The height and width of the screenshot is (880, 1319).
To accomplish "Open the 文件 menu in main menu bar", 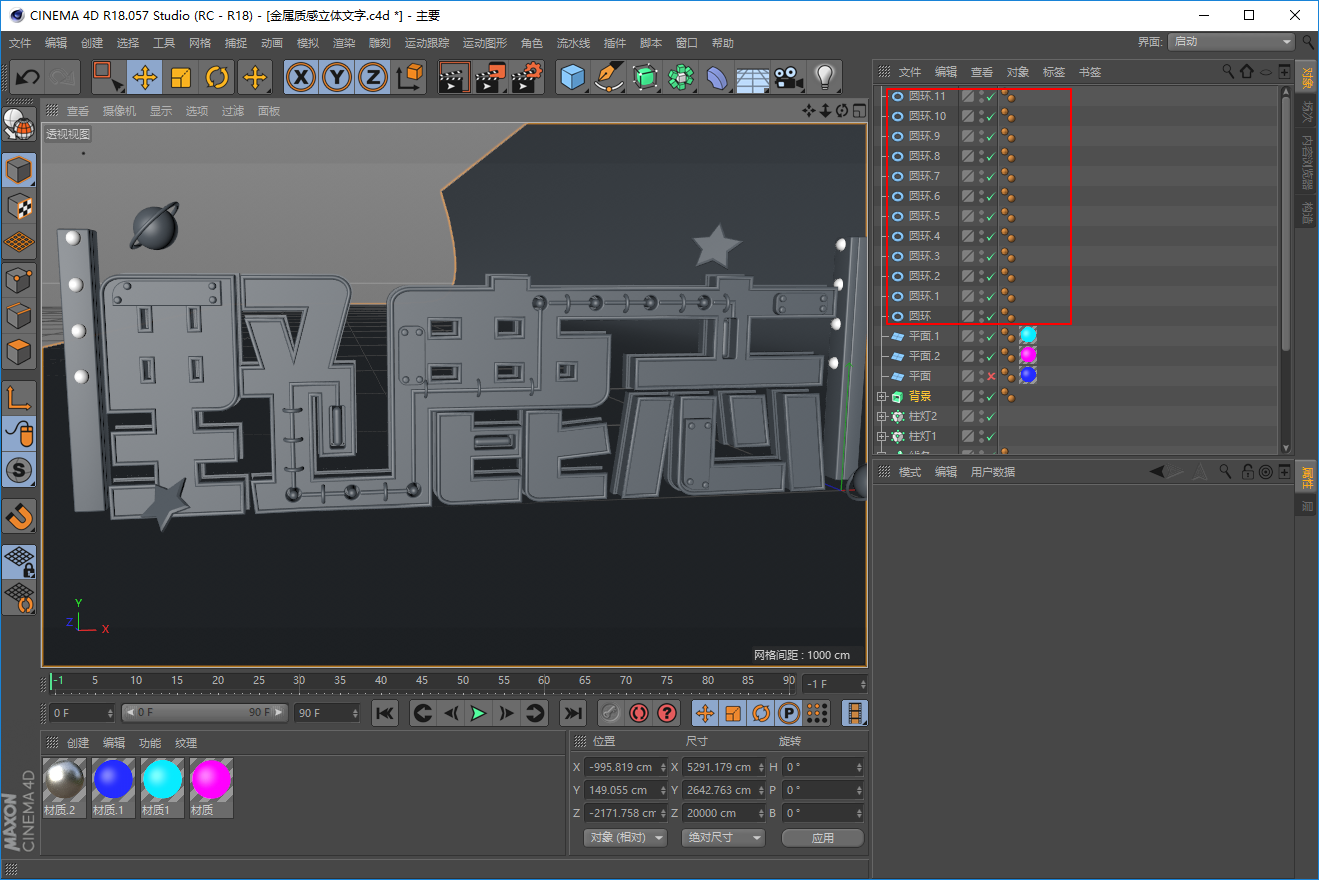I will pyautogui.click(x=20, y=43).
